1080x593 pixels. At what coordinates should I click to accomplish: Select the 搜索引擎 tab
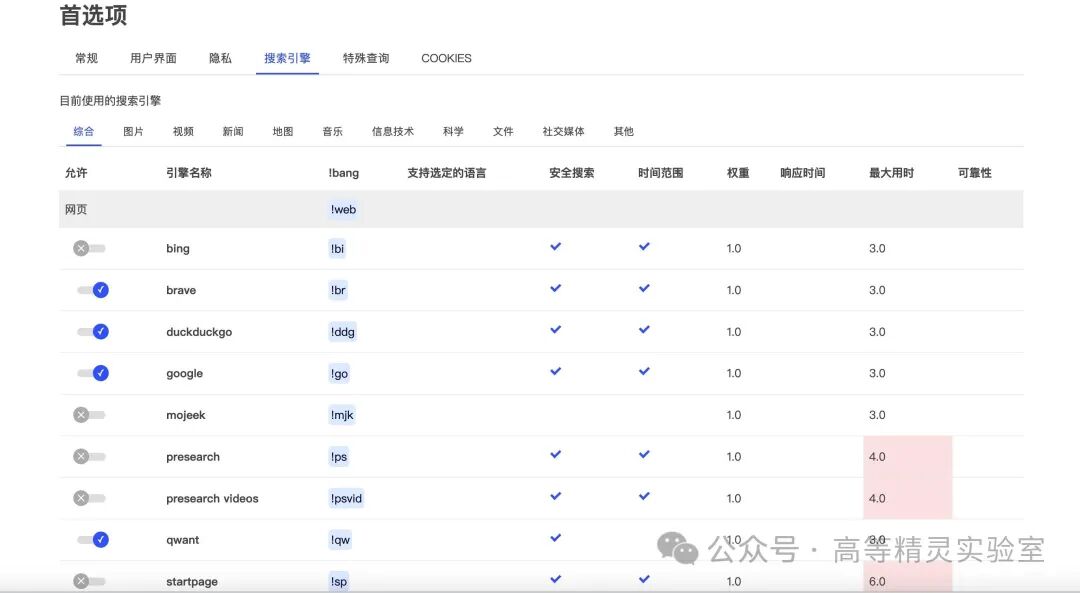[x=287, y=59]
